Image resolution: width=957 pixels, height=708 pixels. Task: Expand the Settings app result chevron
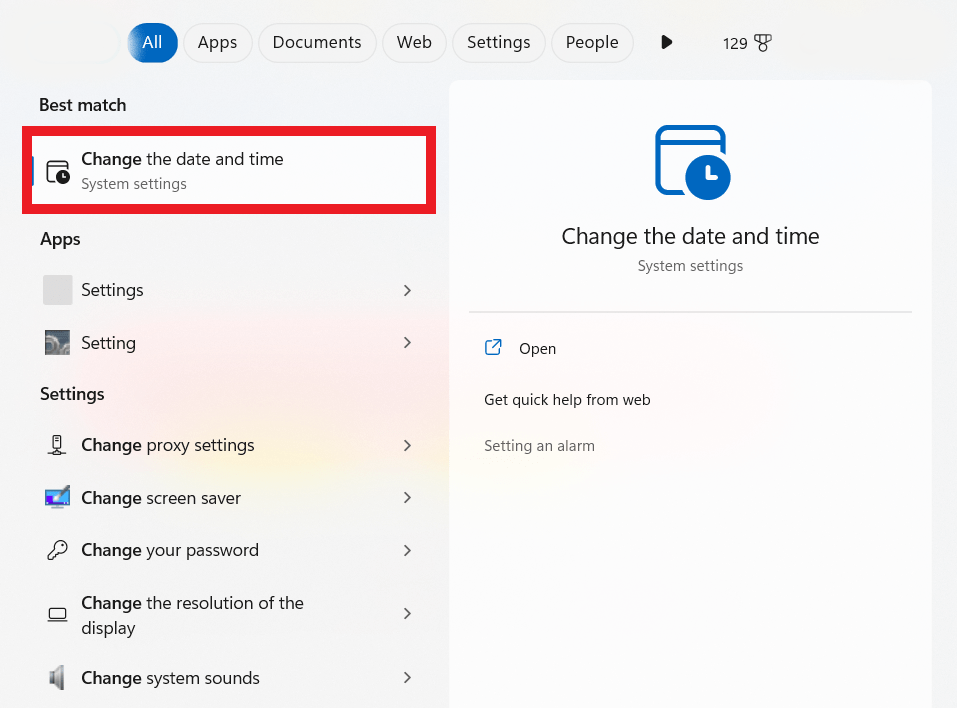click(x=407, y=291)
